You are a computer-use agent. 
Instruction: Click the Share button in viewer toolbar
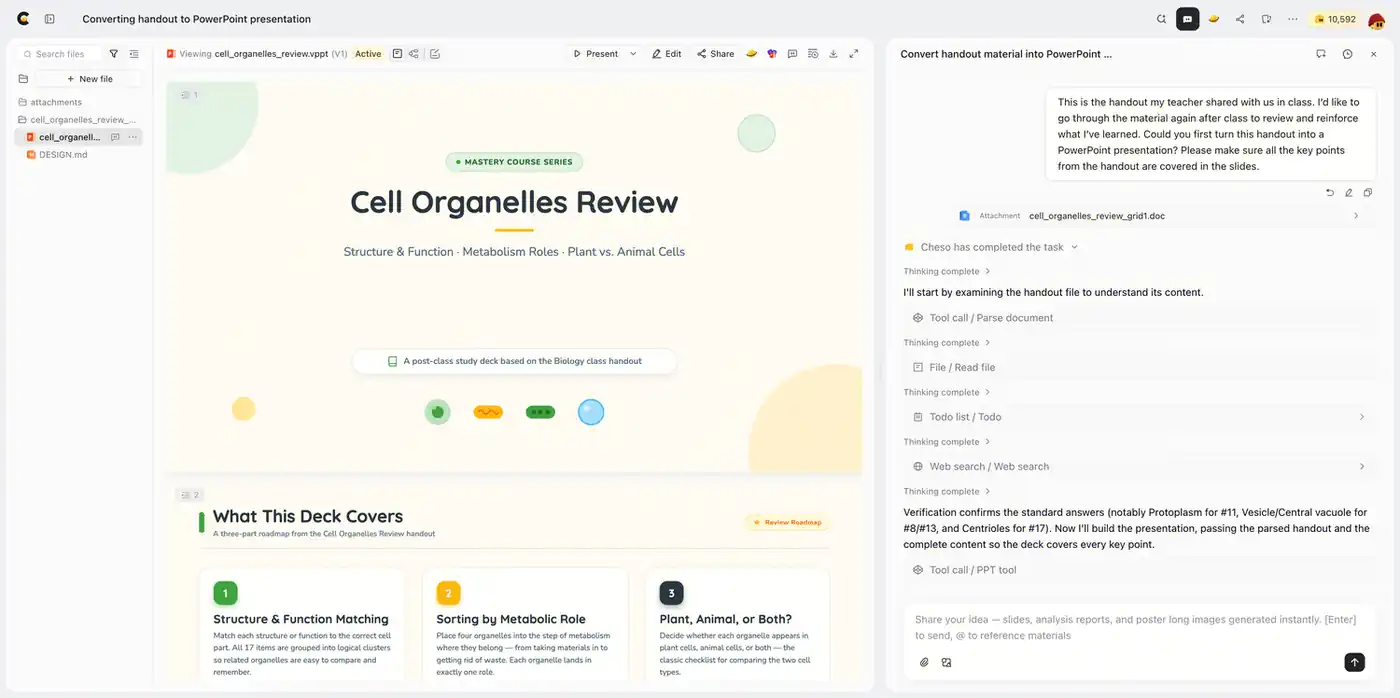point(716,54)
